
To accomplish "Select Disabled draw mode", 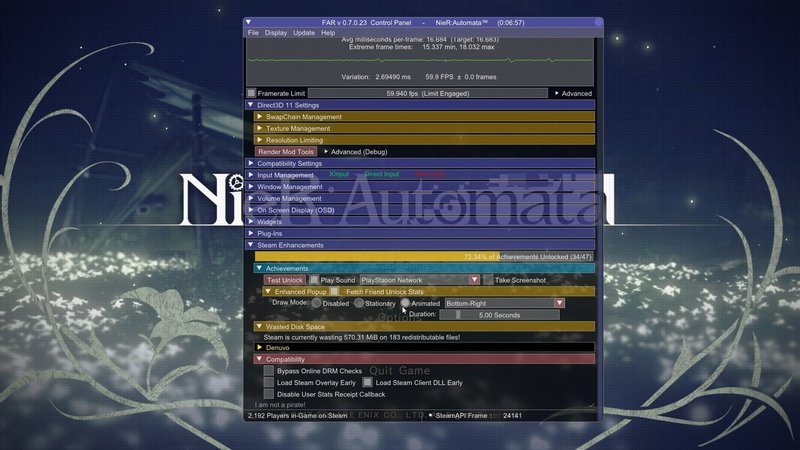I will [x=316, y=303].
